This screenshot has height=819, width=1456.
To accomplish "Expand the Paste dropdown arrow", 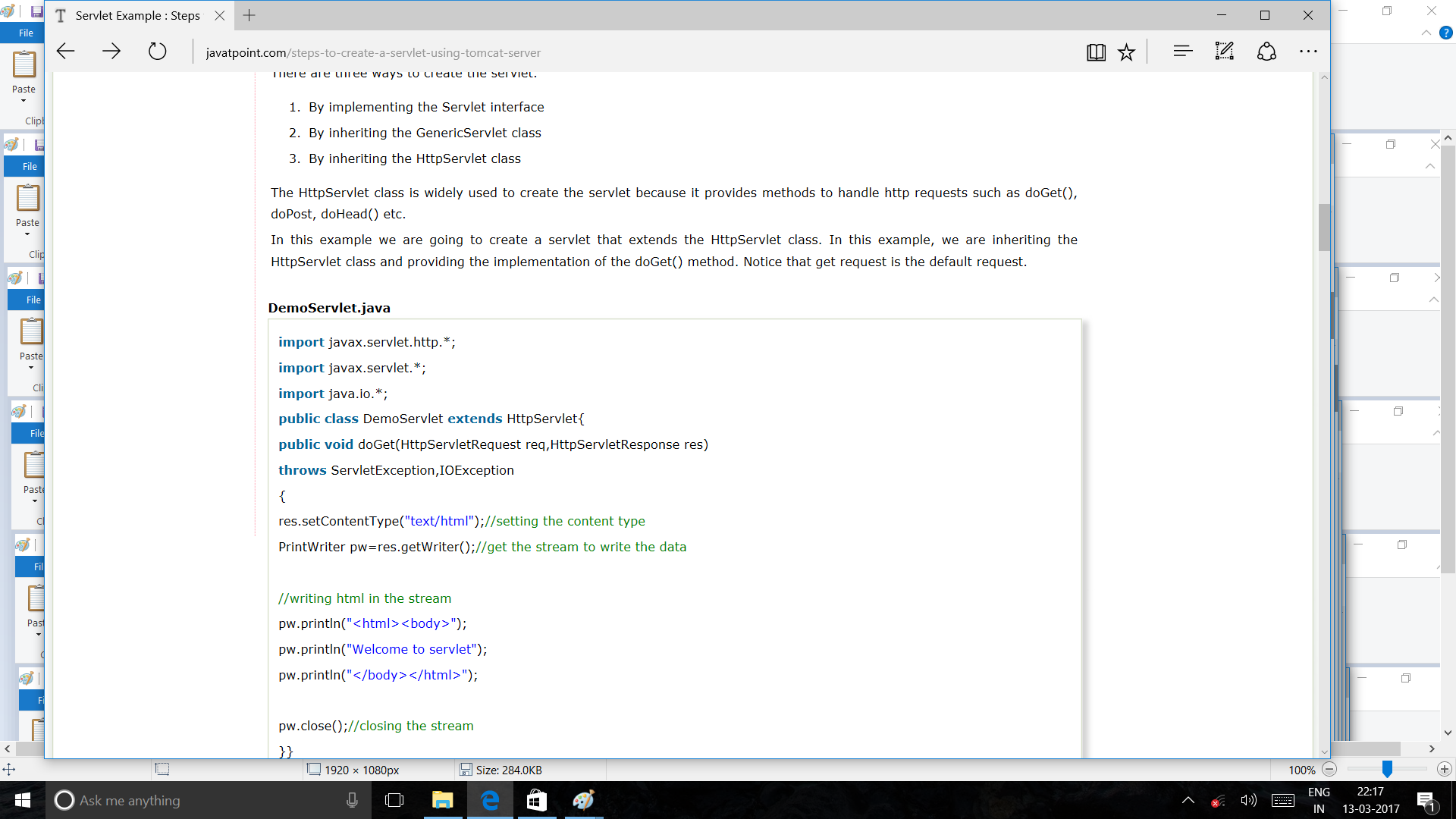I will pos(24,101).
